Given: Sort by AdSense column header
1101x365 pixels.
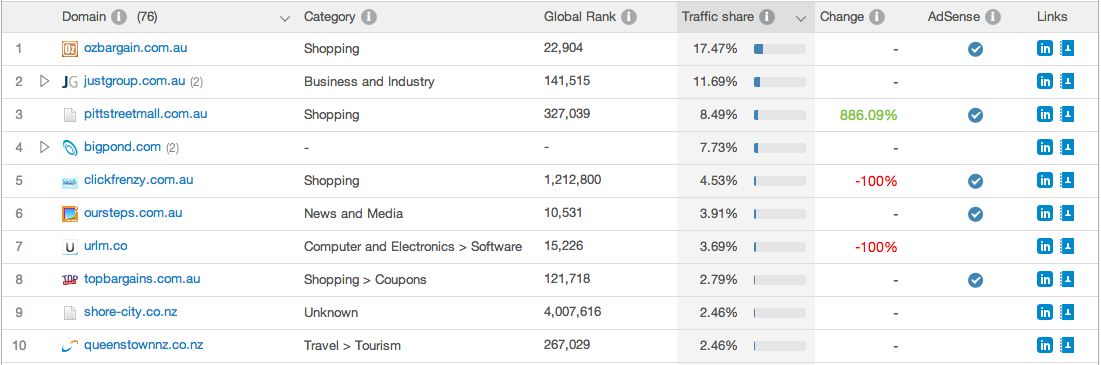Looking at the screenshot, I should click(954, 17).
